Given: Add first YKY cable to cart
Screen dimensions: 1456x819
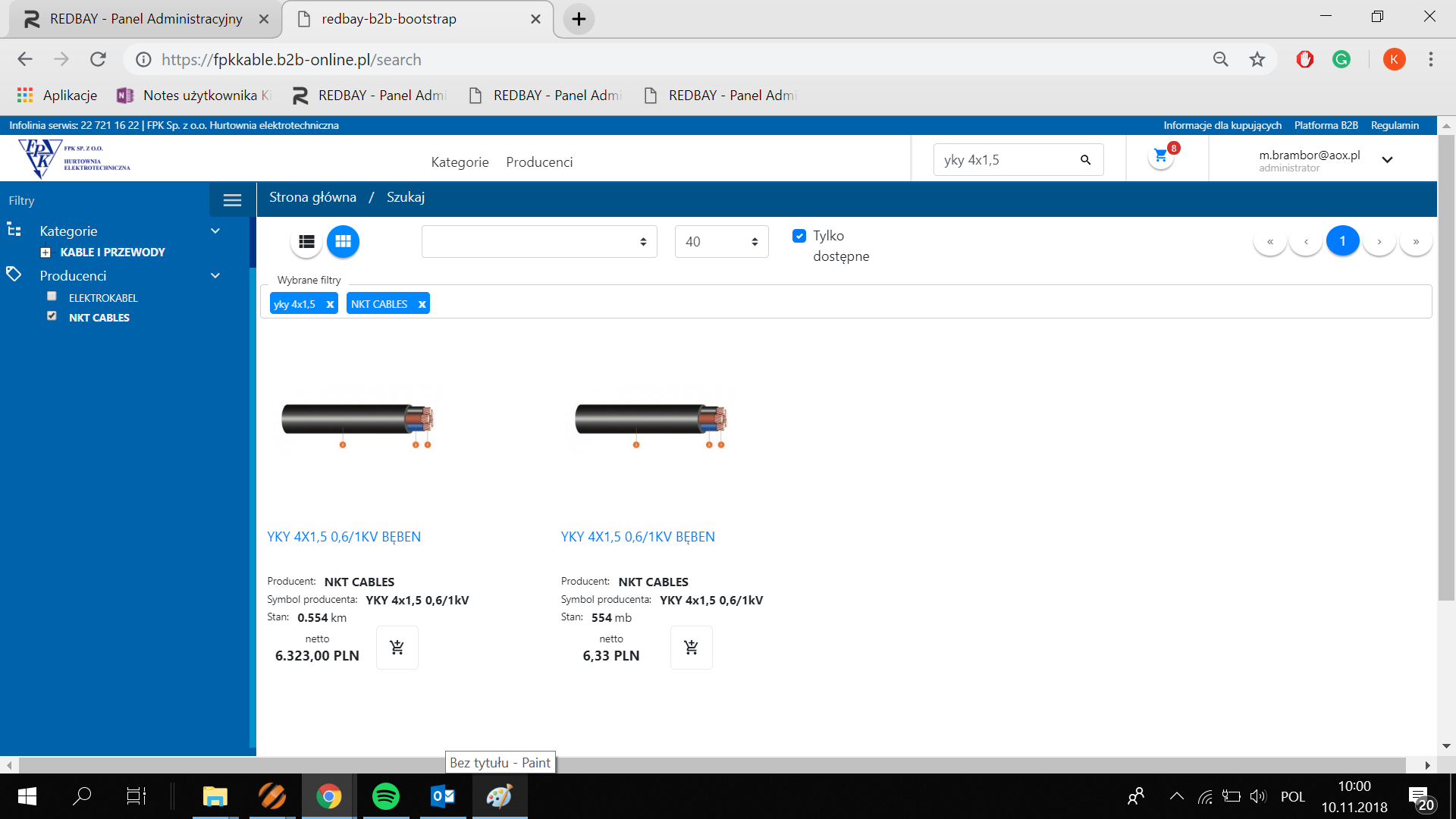Looking at the screenshot, I should click(x=397, y=648).
